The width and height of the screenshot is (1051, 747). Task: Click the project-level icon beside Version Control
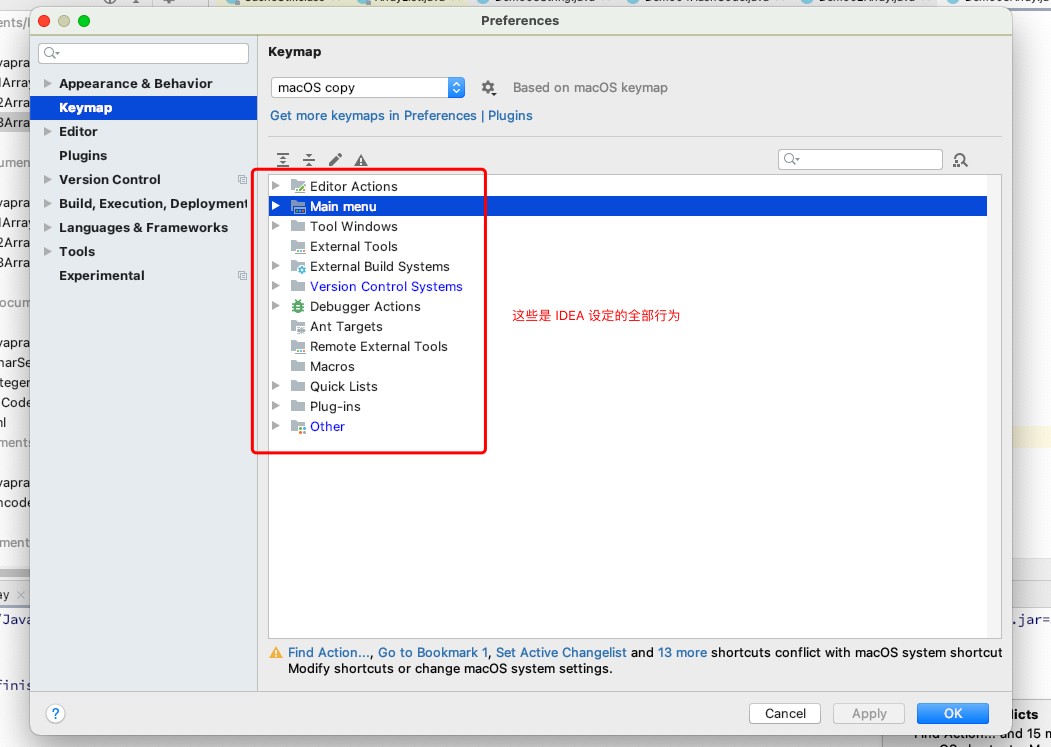242,180
